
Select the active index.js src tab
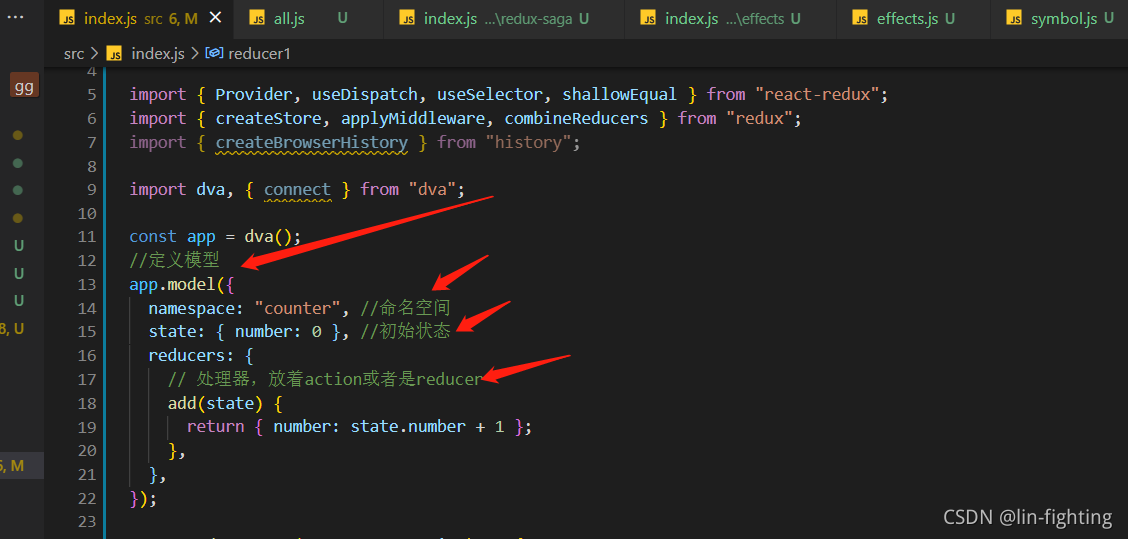[141, 19]
